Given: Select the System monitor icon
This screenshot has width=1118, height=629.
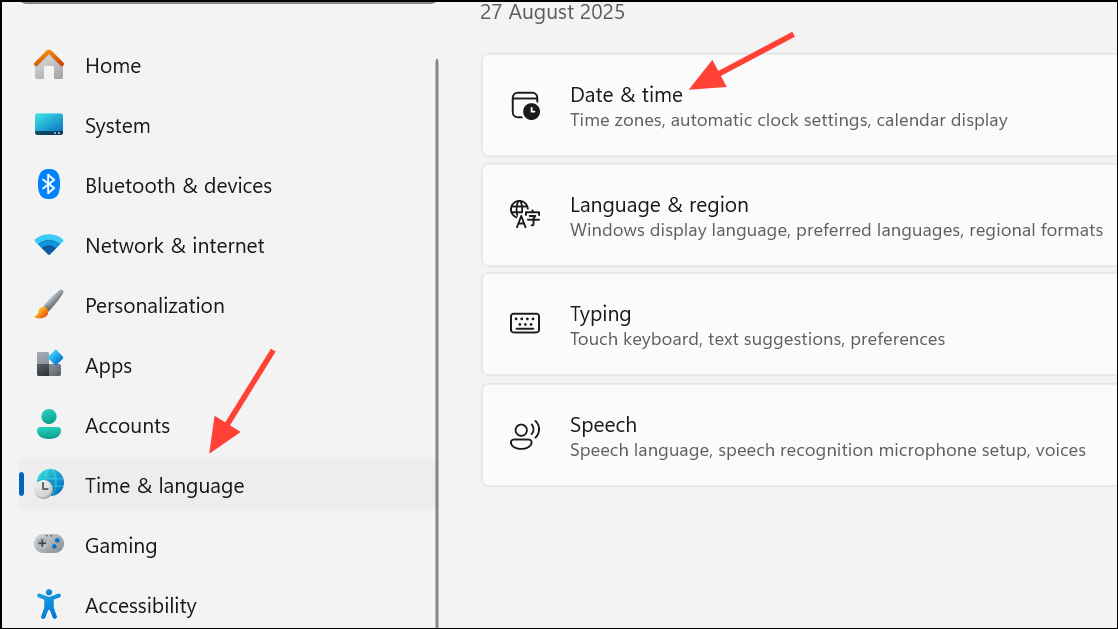Looking at the screenshot, I should [x=48, y=125].
